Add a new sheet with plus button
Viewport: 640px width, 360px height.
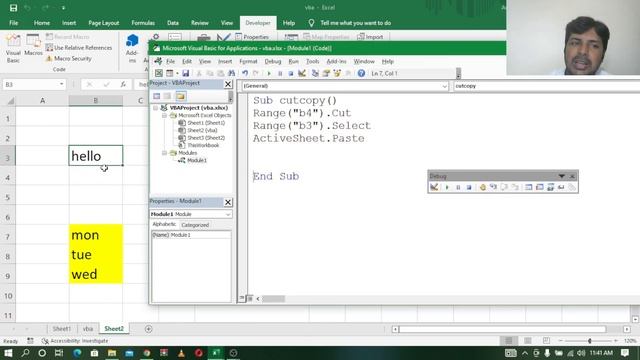(149, 329)
